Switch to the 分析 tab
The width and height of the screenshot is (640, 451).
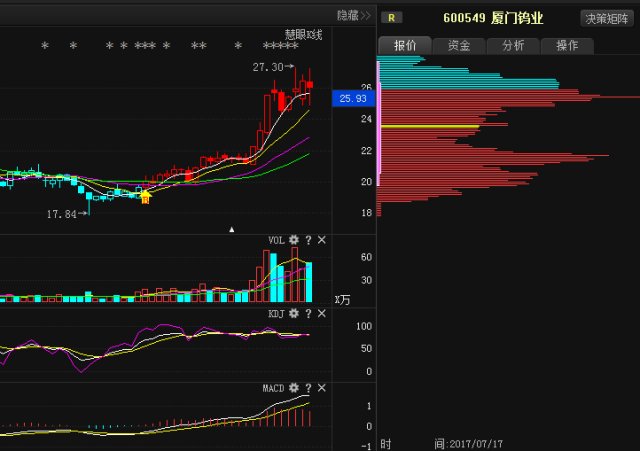[x=513, y=45]
